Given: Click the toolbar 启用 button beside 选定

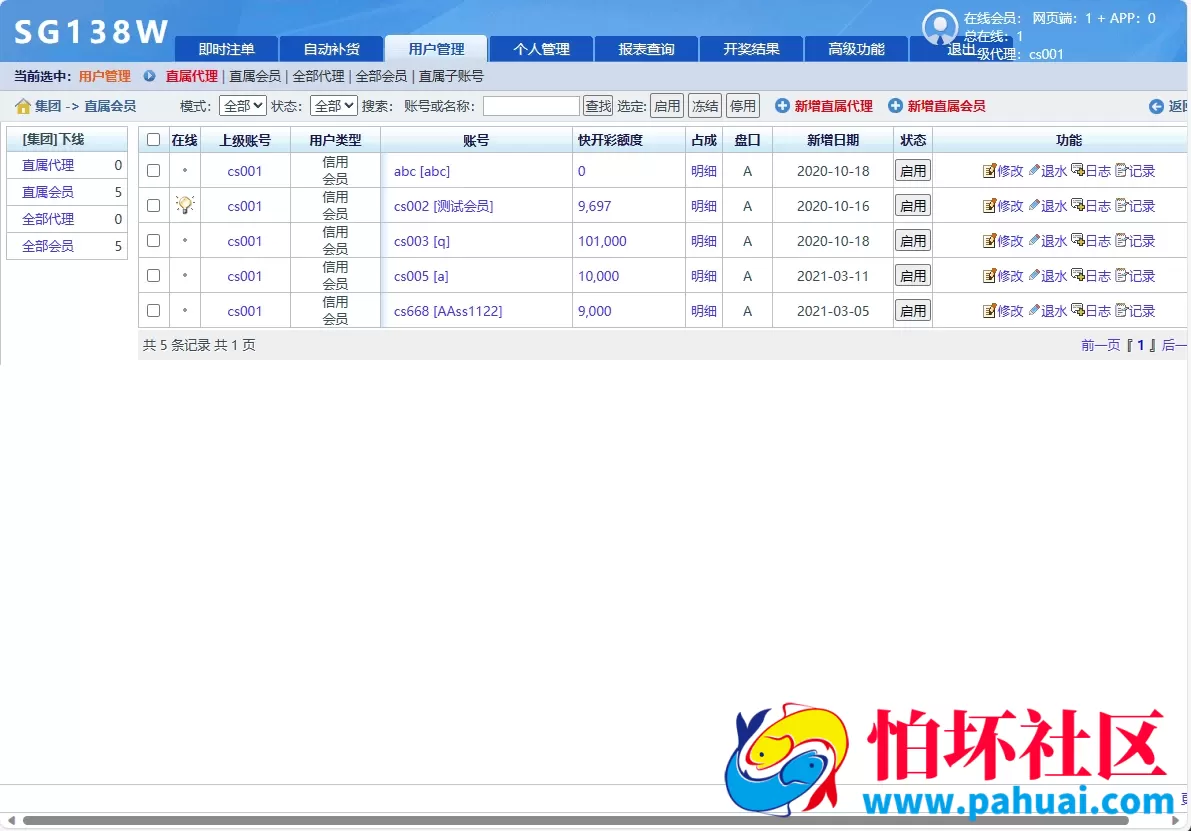Looking at the screenshot, I should tap(667, 106).
